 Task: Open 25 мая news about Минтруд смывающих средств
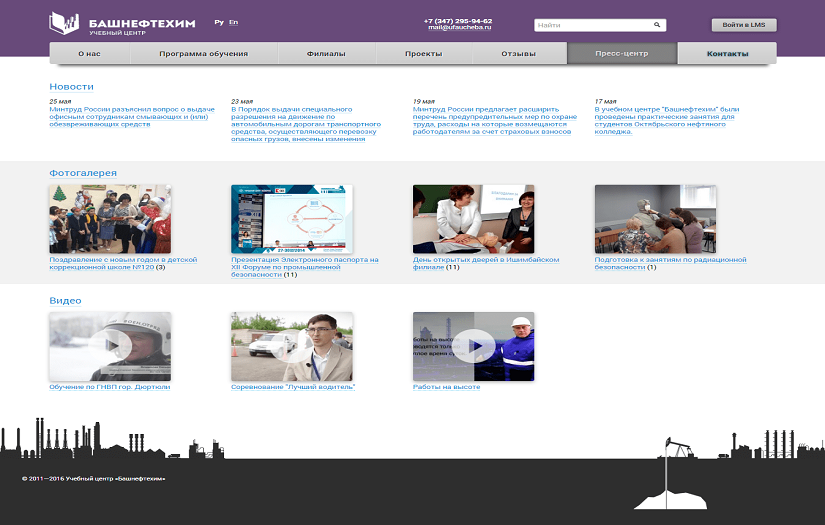click(x=132, y=117)
